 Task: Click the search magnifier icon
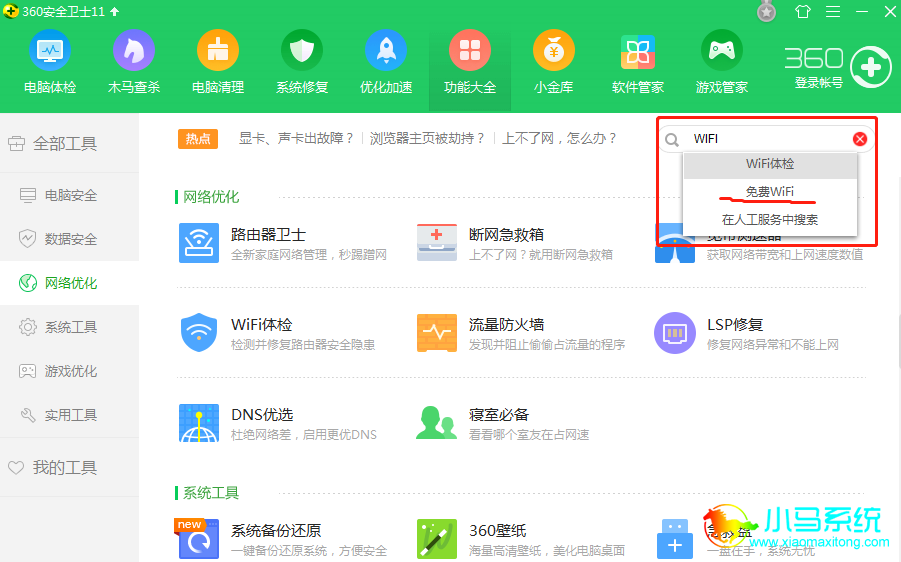coord(671,140)
